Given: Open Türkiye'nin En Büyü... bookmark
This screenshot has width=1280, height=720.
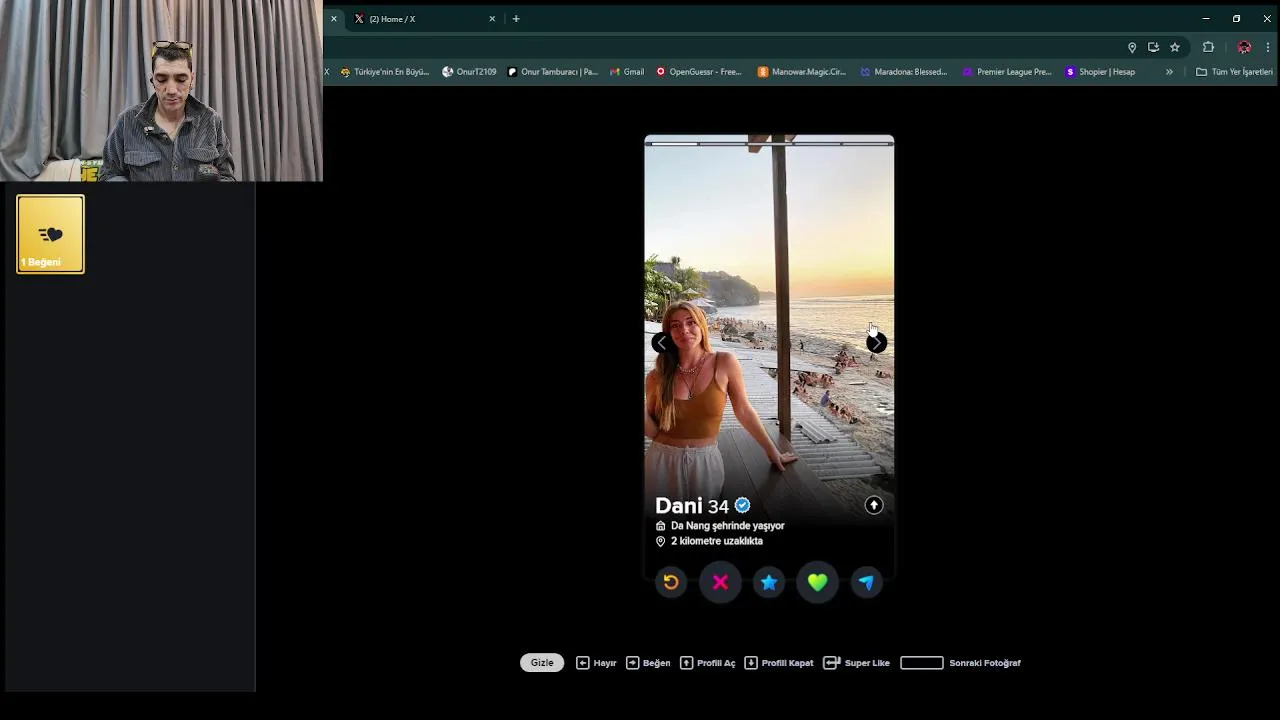Looking at the screenshot, I should 384,72.
